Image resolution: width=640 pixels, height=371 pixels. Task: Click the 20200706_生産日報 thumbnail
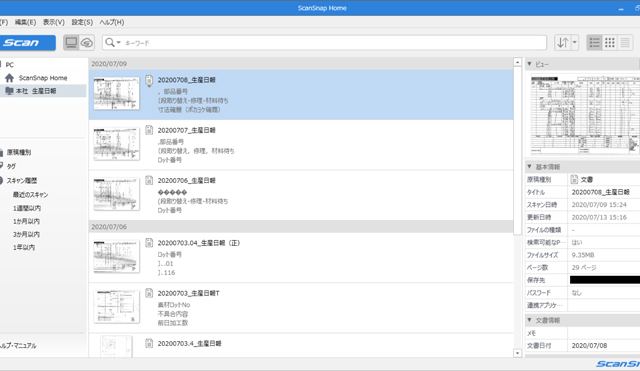[116, 194]
